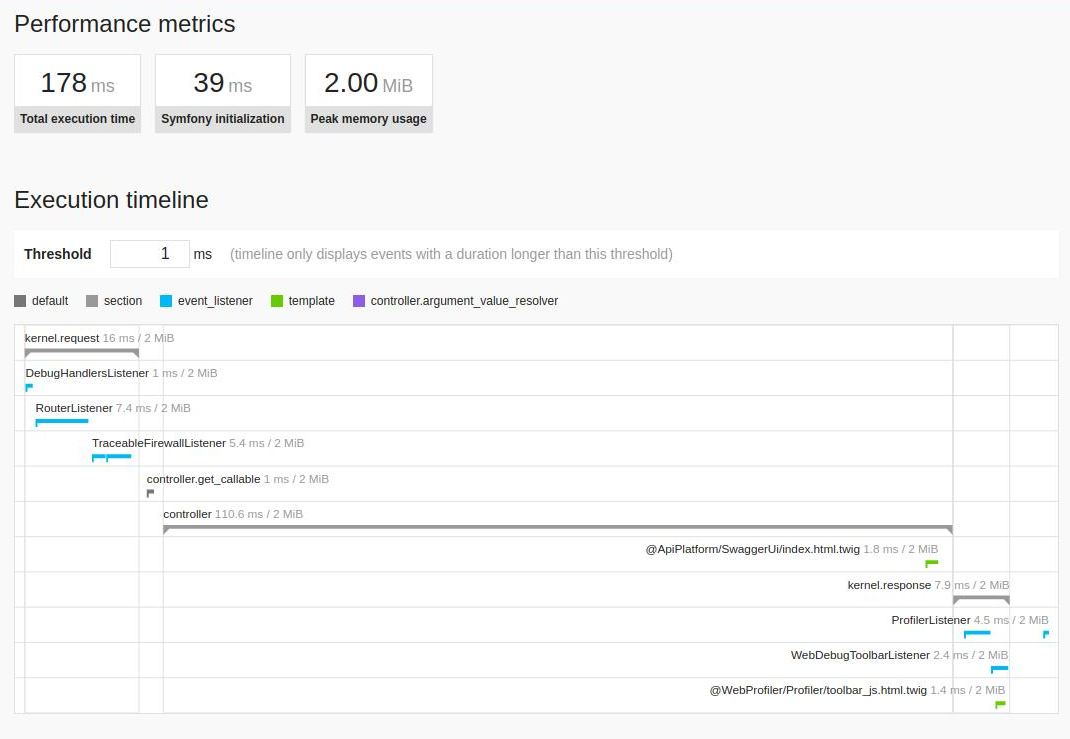Click the DebugHandlersListener label text
The width and height of the screenshot is (1070, 739).
pos(87,373)
